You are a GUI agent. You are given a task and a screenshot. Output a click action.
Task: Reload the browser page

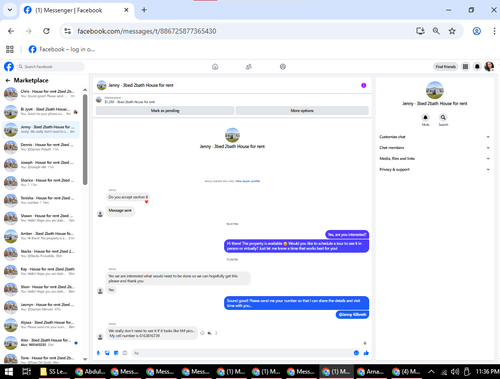pos(46,31)
